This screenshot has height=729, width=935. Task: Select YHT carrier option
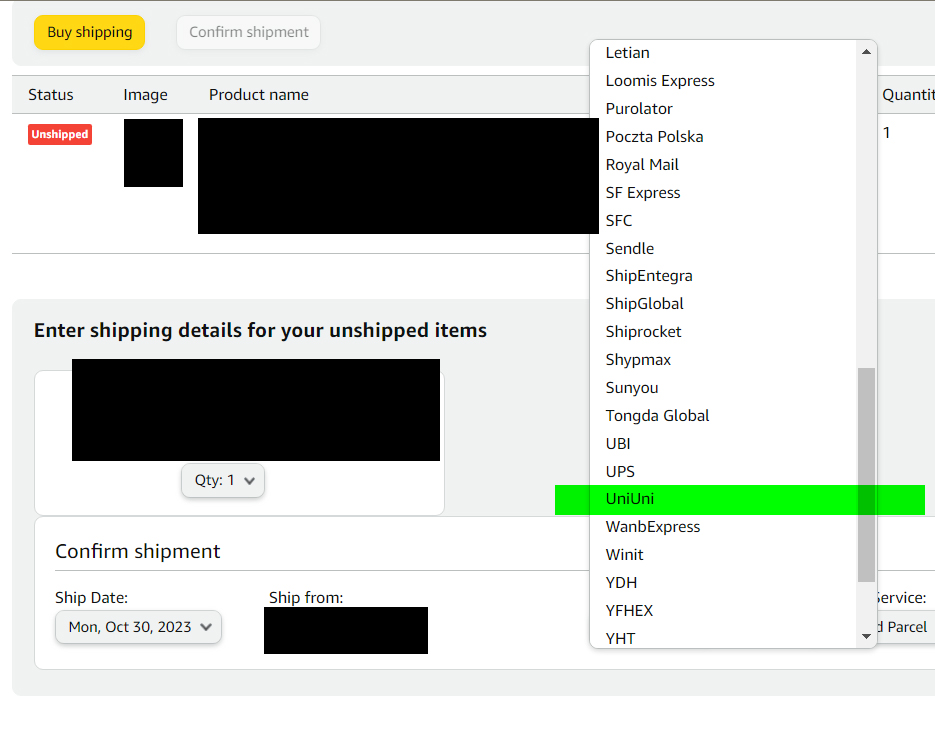tap(723, 637)
